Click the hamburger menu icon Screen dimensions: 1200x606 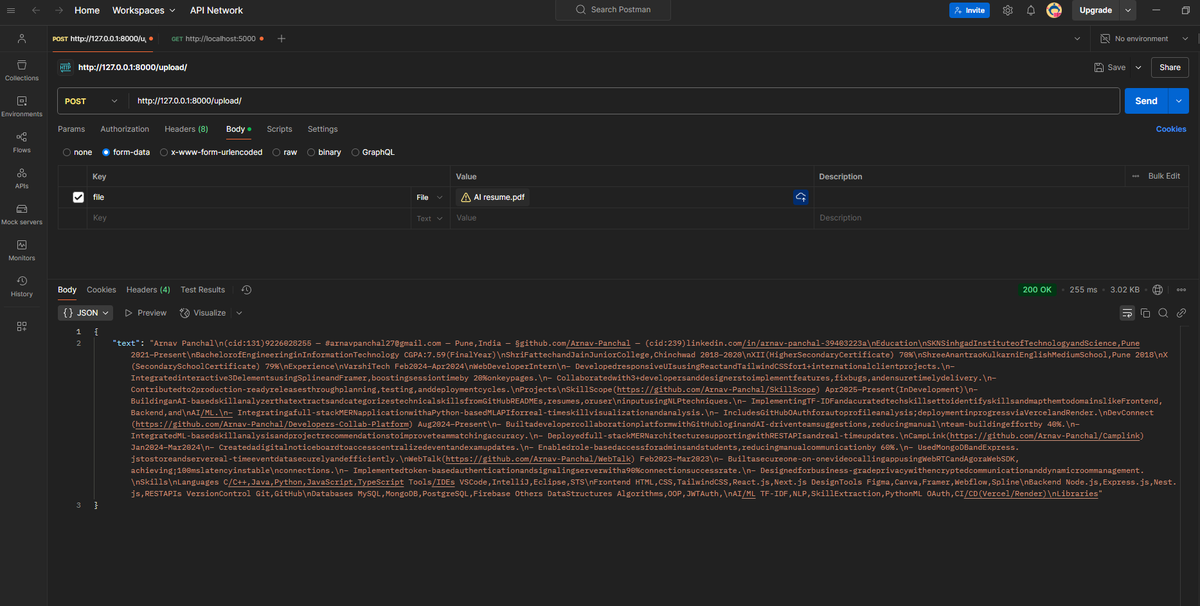coord(11,10)
